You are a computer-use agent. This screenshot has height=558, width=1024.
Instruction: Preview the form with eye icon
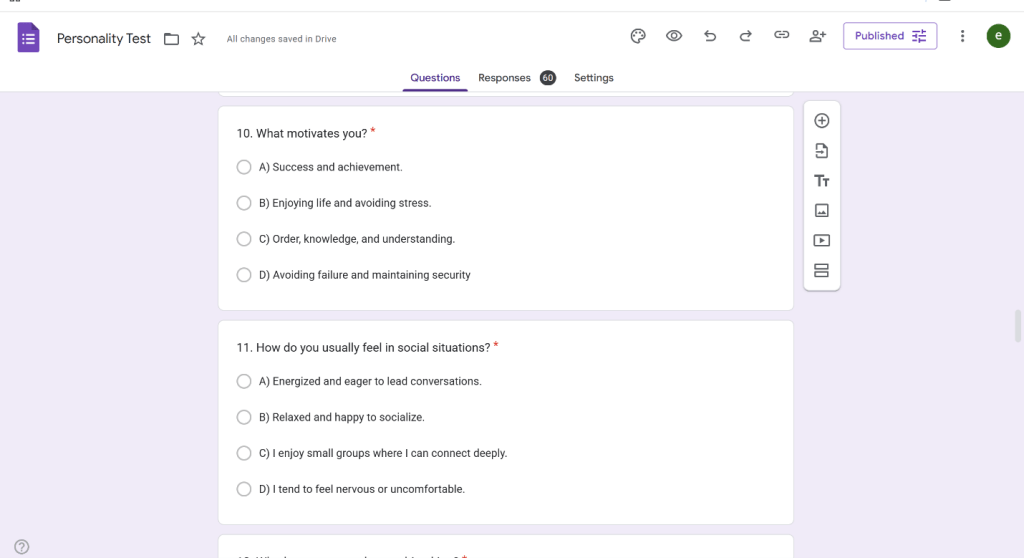674,36
